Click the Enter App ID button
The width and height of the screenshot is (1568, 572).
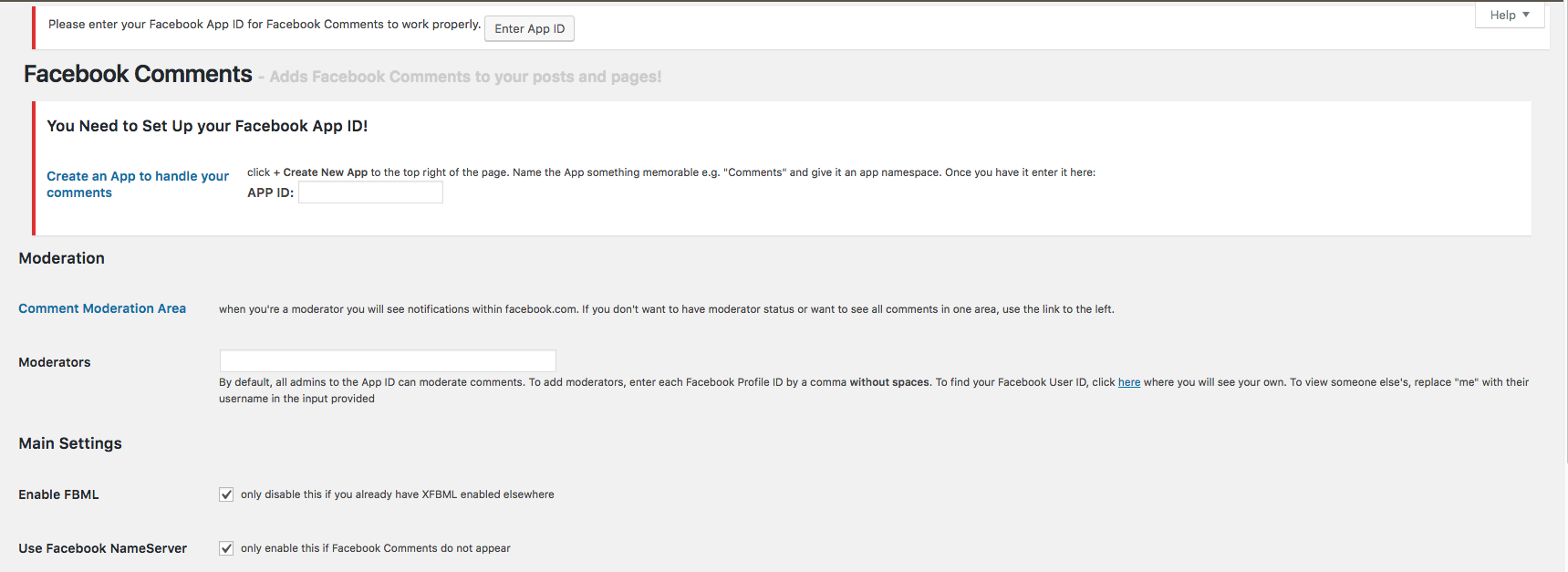click(x=529, y=29)
